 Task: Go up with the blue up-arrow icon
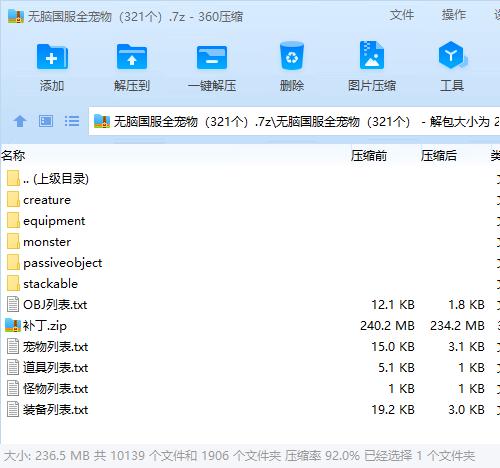coord(20,121)
